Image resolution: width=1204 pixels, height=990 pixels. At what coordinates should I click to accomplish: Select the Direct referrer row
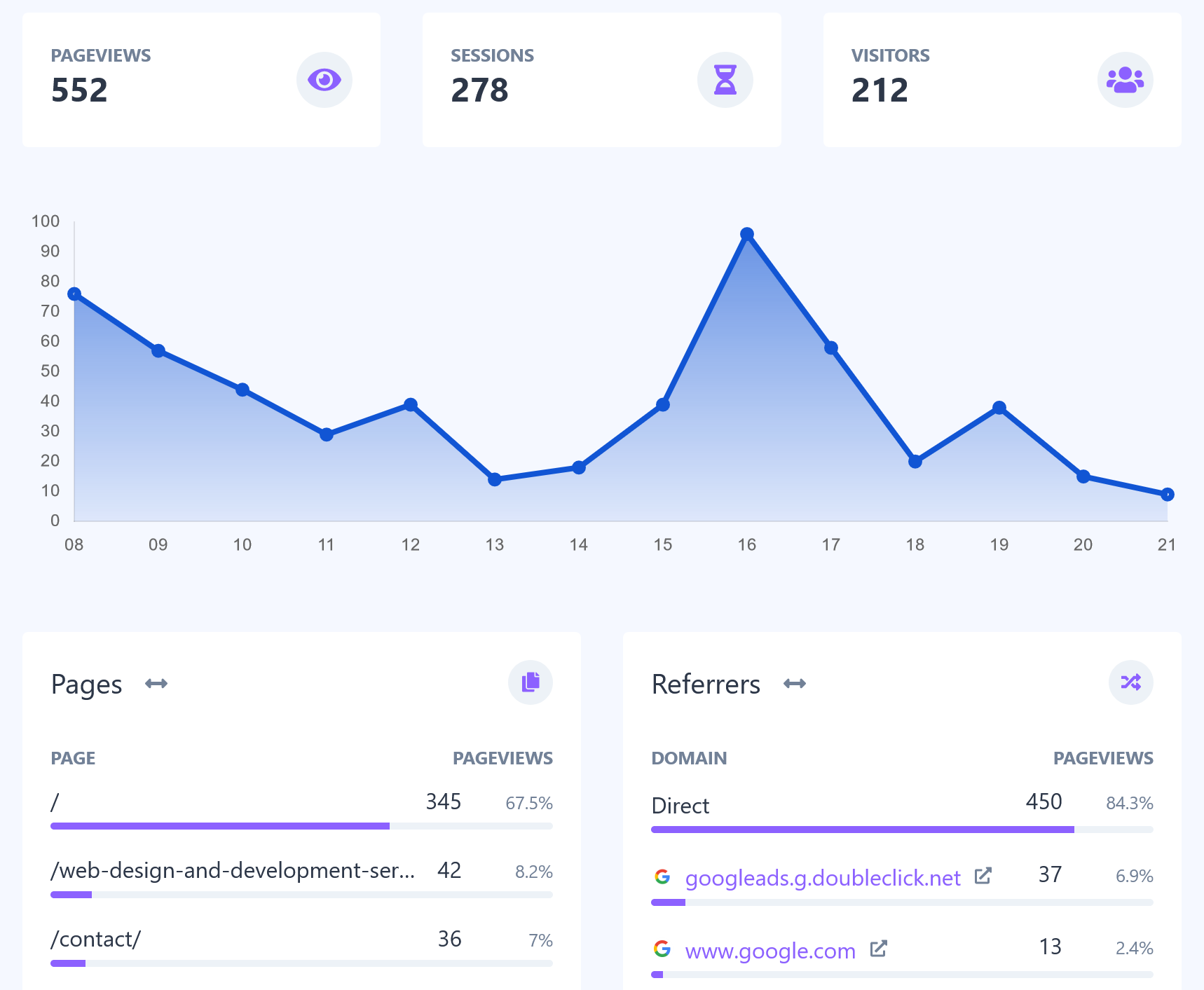click(902, 811)
